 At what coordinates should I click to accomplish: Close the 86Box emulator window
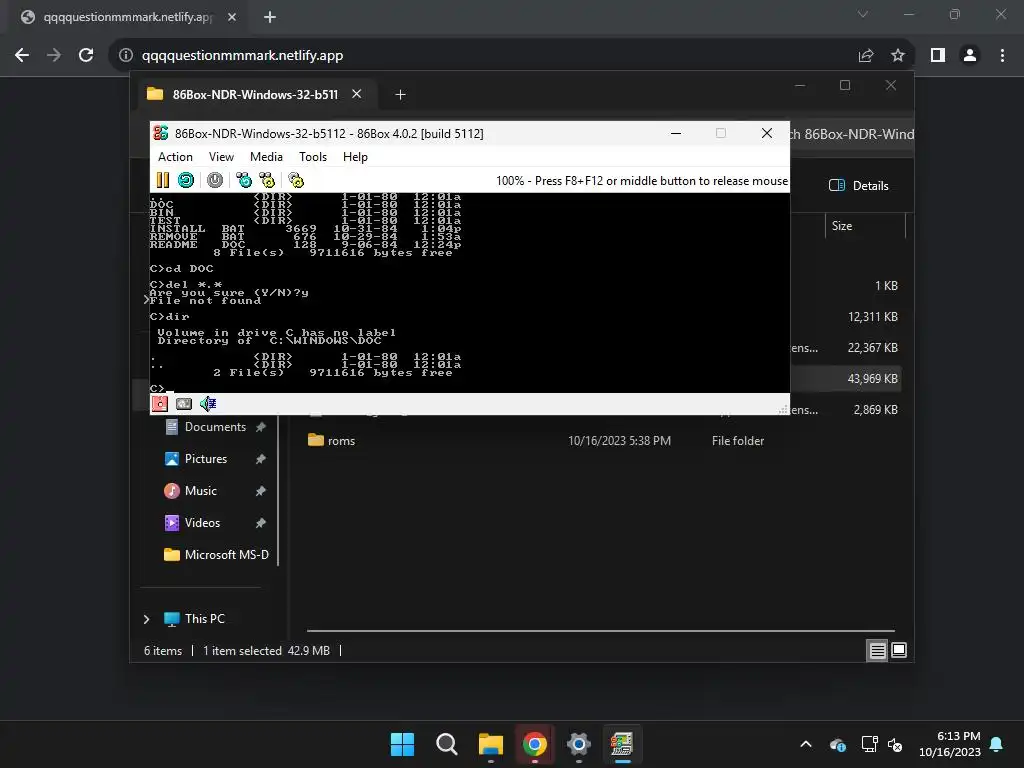point(767,133)
